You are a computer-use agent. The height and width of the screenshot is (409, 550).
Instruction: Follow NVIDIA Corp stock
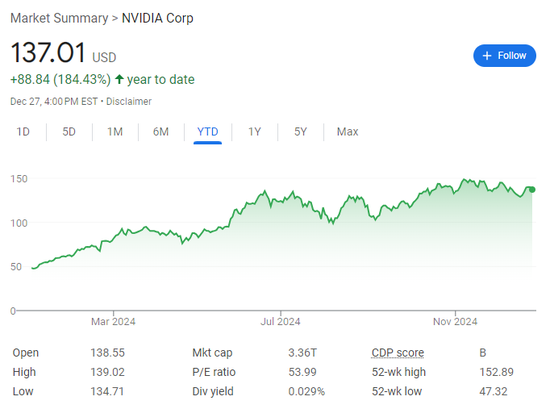[504, 55]
